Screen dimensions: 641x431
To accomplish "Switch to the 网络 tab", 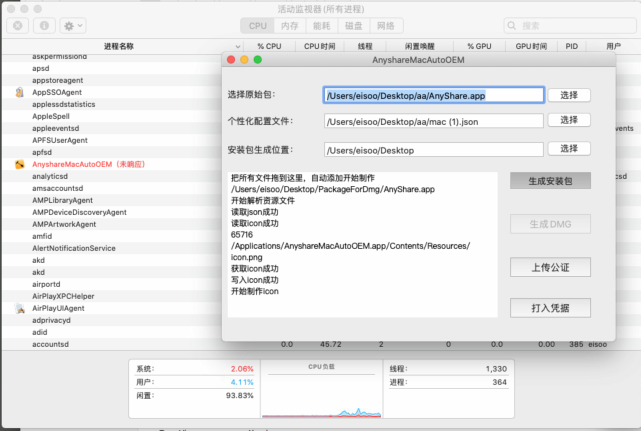I will (386, 26).
